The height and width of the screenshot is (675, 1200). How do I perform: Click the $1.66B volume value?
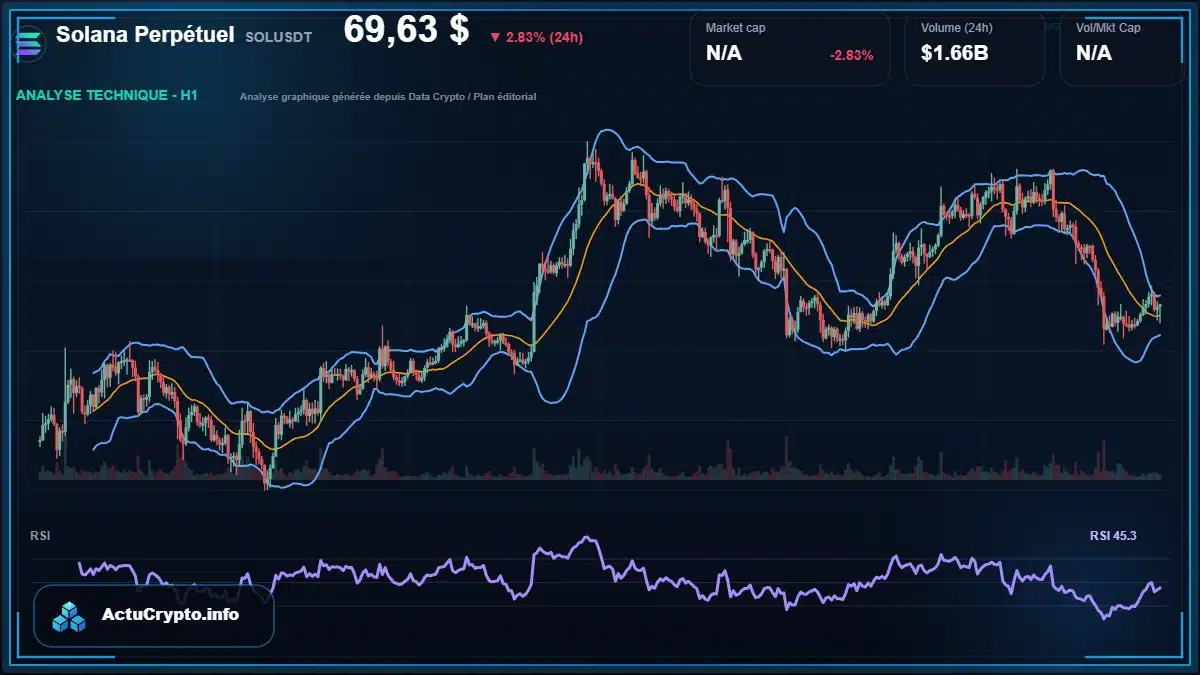click(x=955, y=53)
